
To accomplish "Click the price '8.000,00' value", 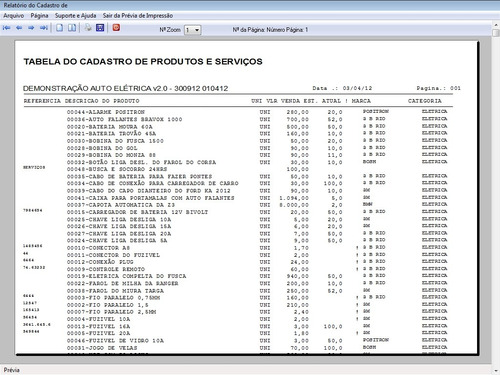I will pos(294,205).
